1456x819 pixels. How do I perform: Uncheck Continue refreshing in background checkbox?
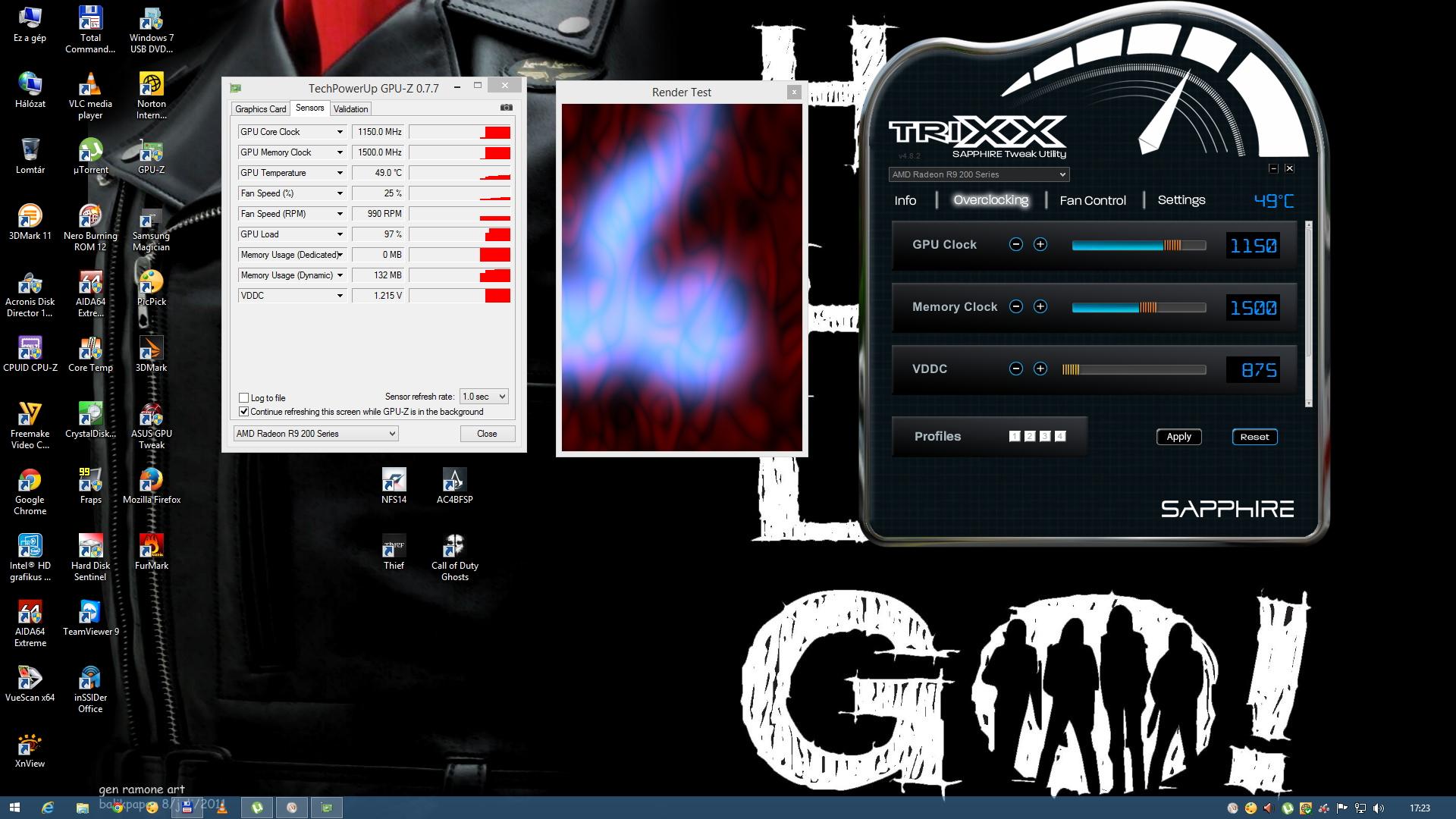coord(243,412)
